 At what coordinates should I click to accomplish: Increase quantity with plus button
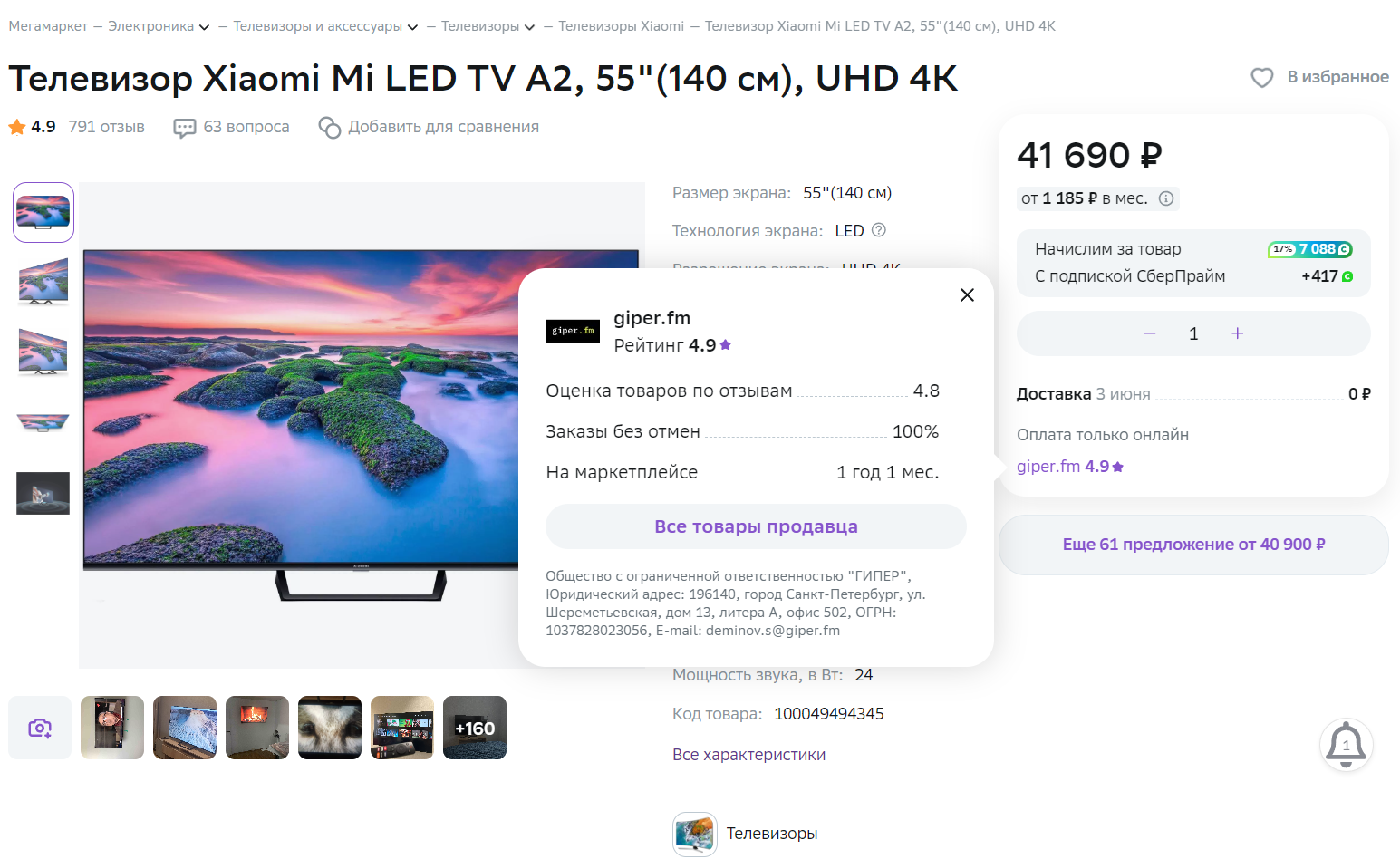pos(1238,333)
